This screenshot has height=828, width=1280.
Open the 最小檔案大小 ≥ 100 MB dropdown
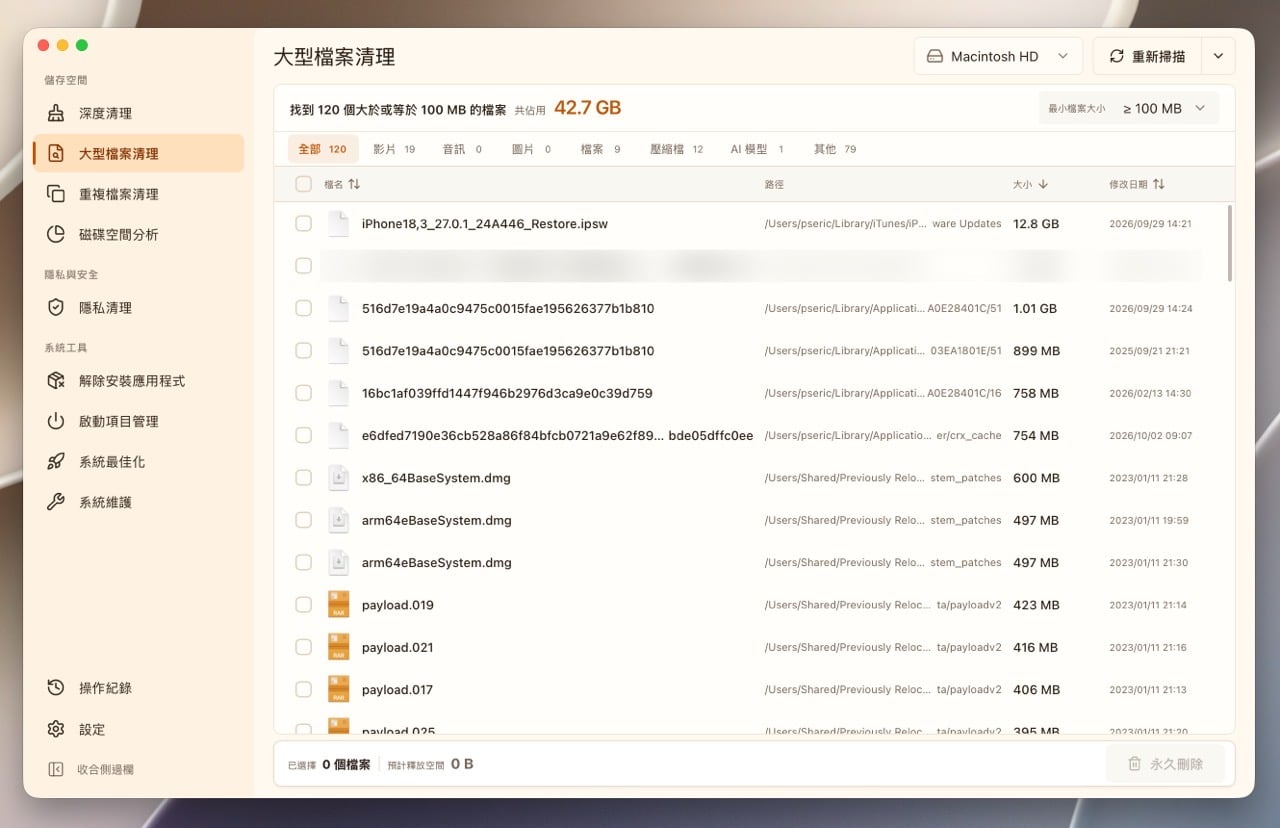tap(1129, 108)
